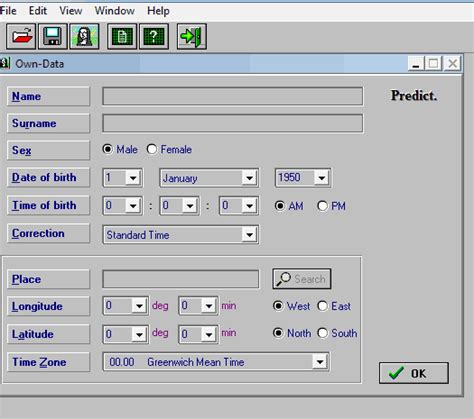Focus the Place text field
Viewport: 474px width, 419px height.
pos(181,279)
